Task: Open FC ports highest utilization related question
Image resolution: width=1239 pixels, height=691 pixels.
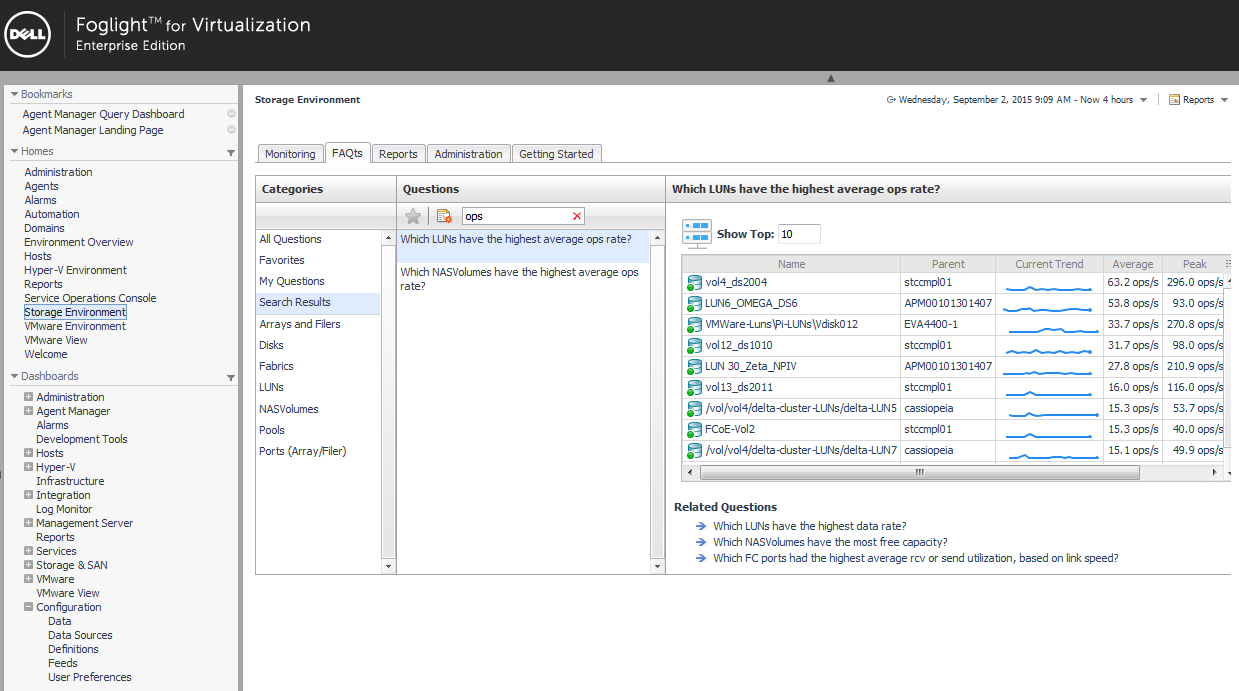Action: tap(916, 558)
